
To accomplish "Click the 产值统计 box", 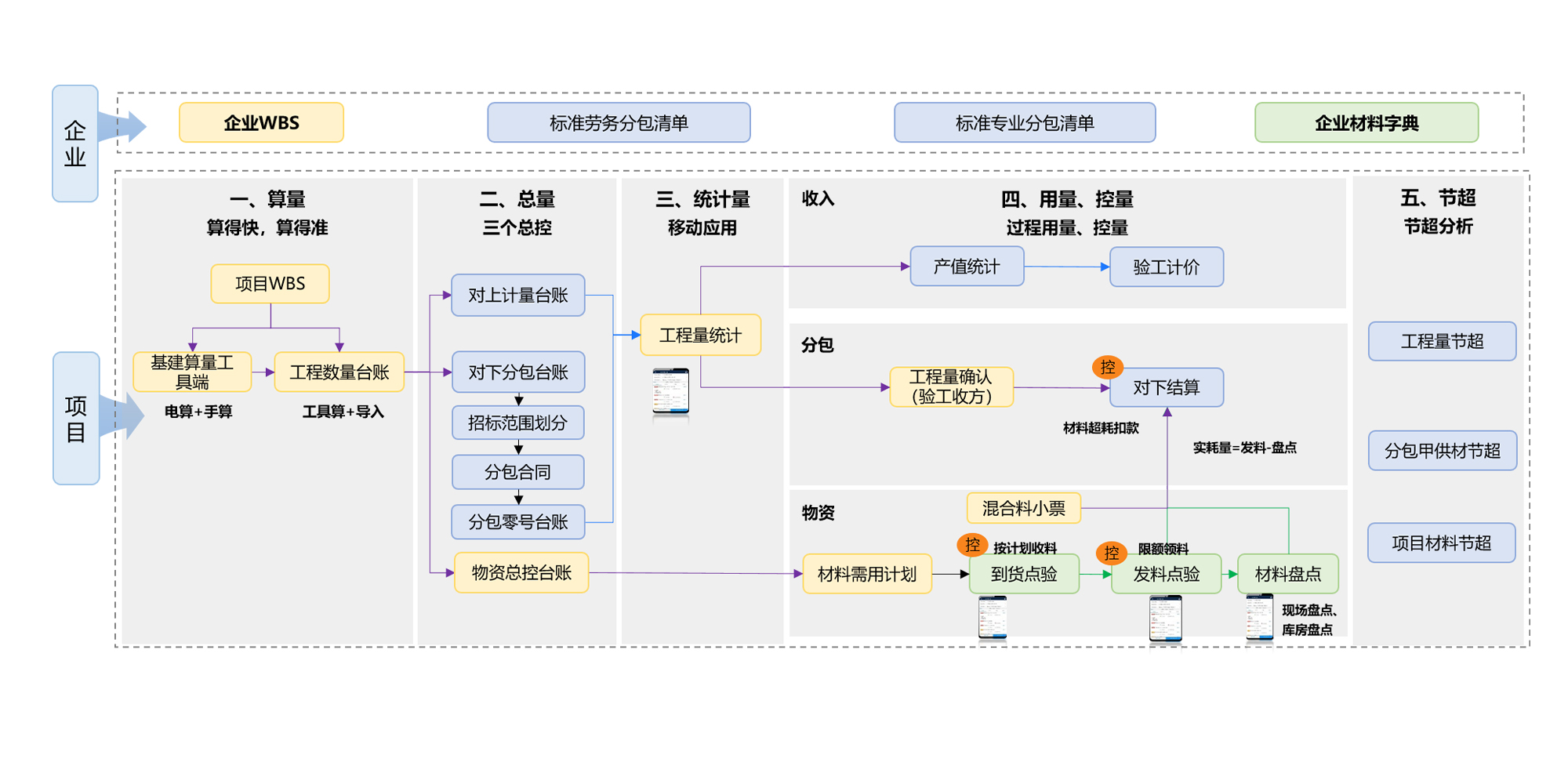I will tap(966, 267).
